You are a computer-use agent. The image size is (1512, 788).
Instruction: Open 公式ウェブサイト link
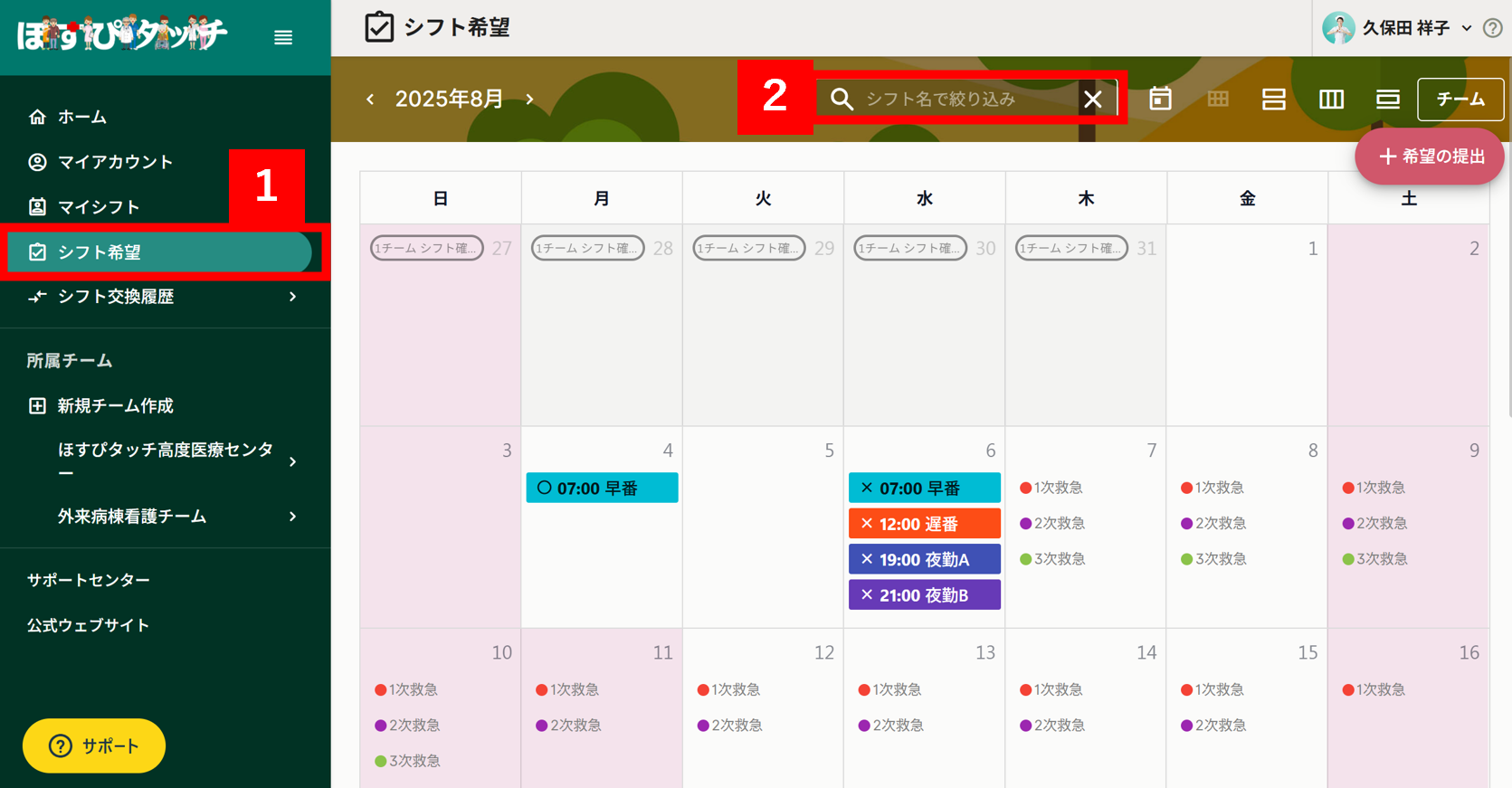89,625
